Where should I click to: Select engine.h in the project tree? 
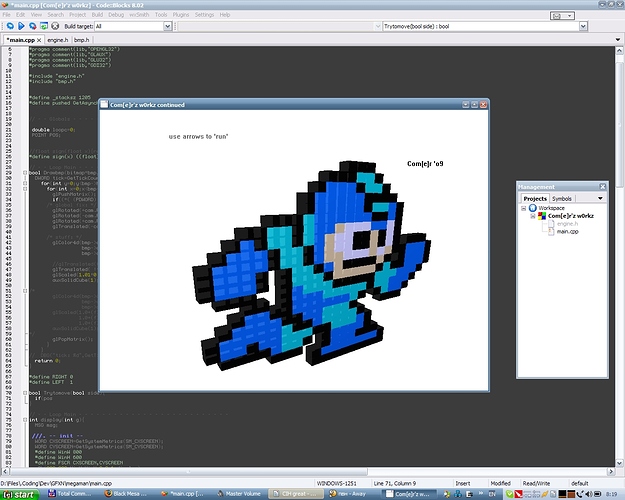tap(568, 224)
